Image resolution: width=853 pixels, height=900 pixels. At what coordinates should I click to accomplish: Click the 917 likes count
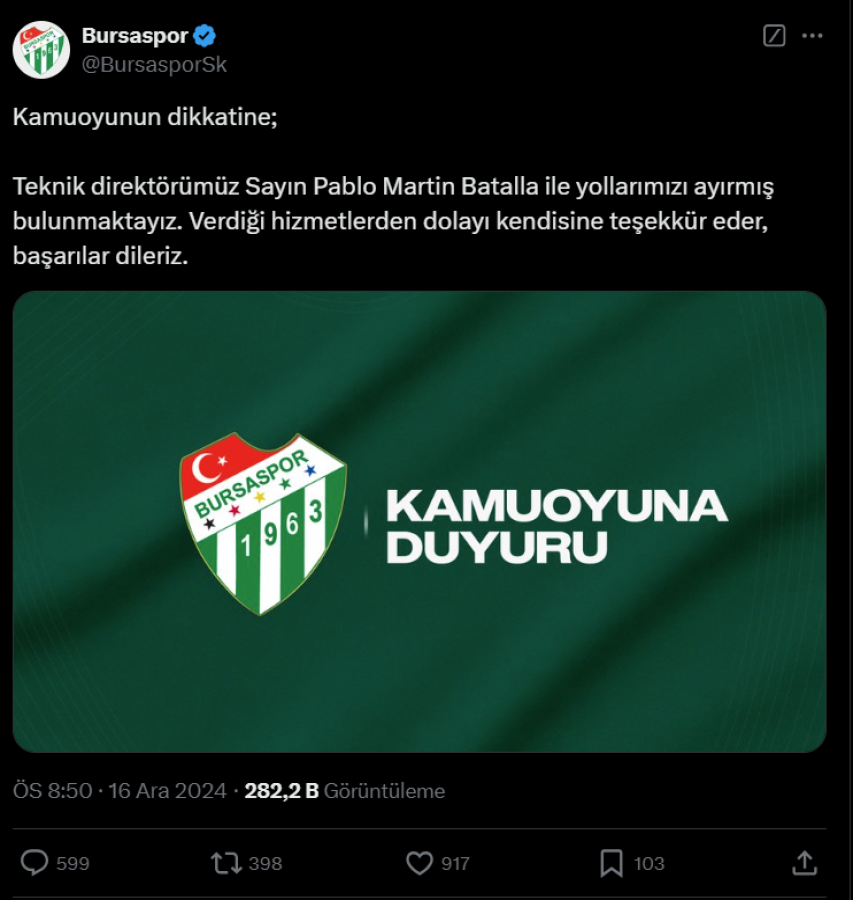[x=455, y=863]
